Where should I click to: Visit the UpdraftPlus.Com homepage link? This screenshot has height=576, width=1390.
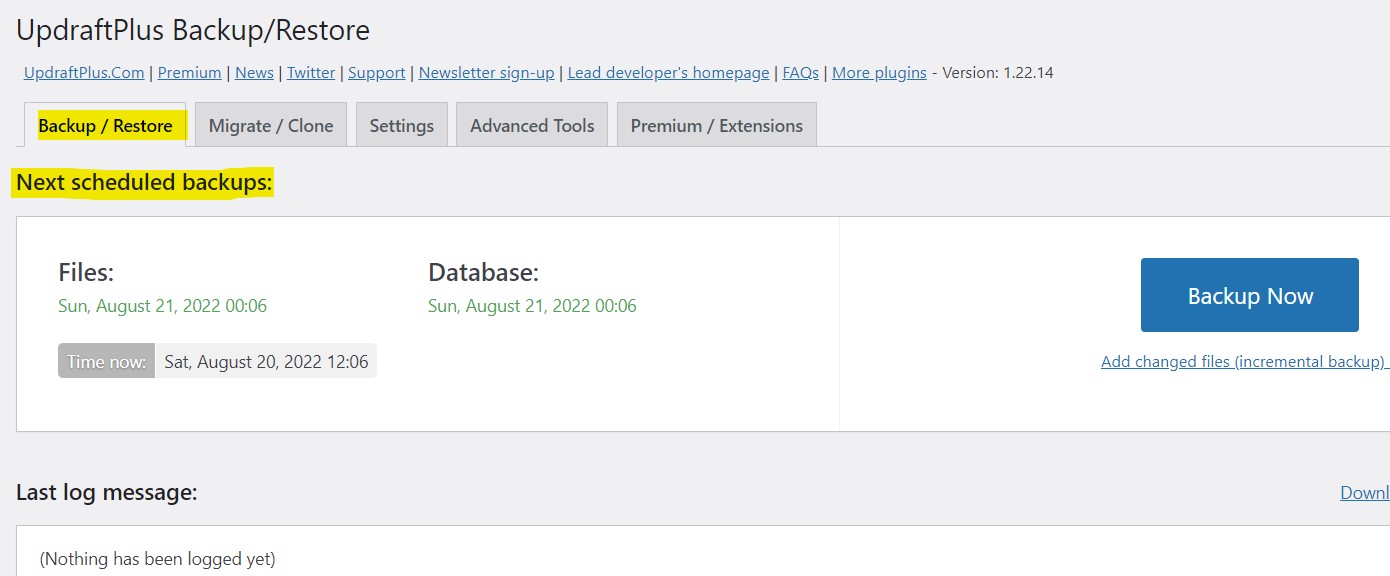[82, 72]
